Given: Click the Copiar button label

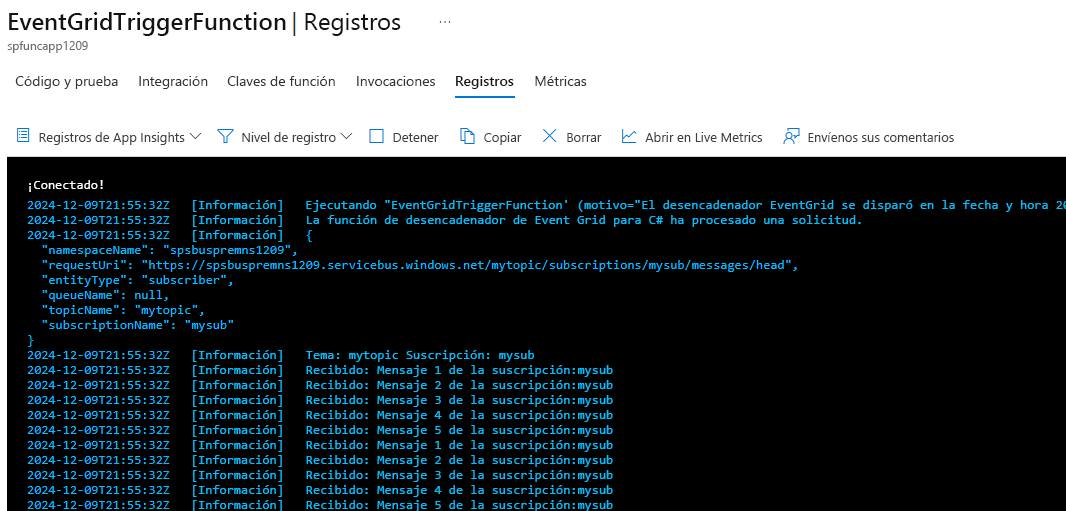Looking at the screenshot, I should tap(502, 137).
